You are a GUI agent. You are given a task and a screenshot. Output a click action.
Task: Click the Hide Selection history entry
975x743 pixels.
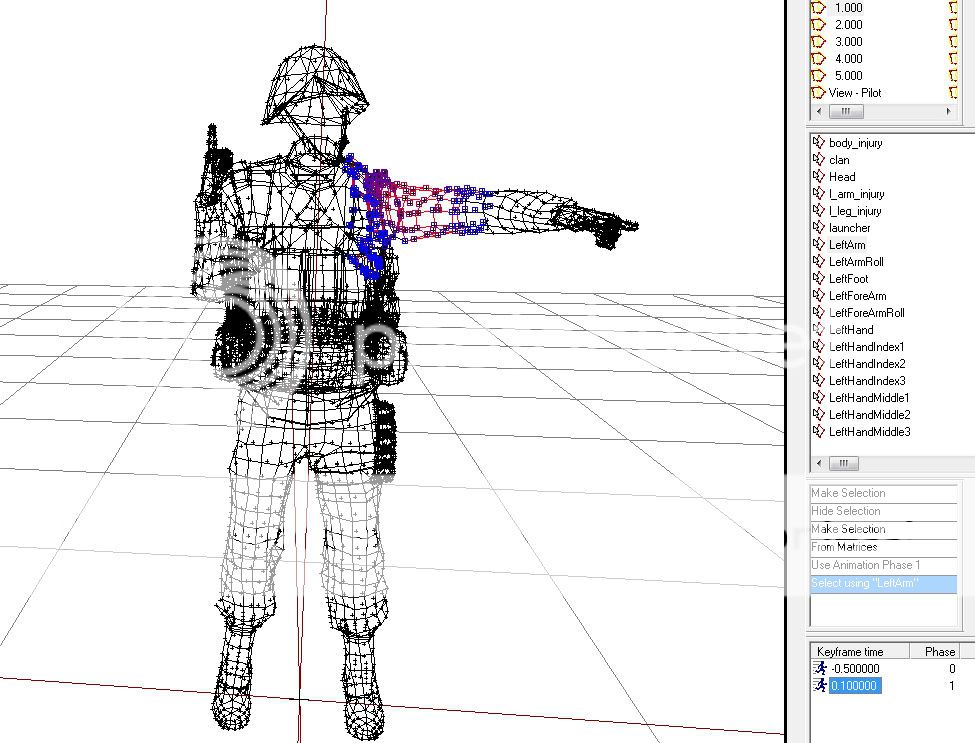(845, 511)
